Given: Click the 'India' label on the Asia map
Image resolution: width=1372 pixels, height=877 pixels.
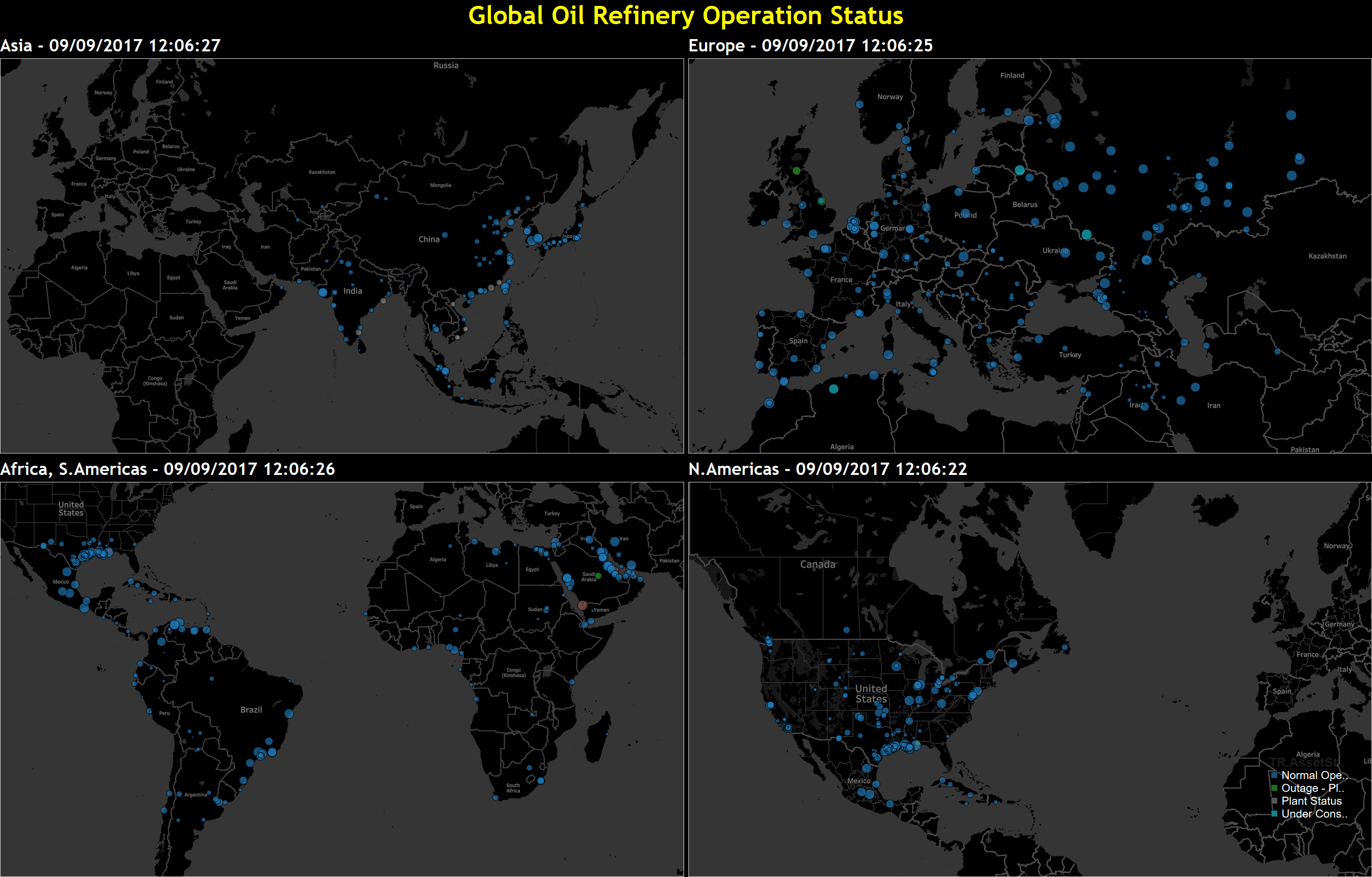Looking at the screenshot, I should click(x=353, y=291).
